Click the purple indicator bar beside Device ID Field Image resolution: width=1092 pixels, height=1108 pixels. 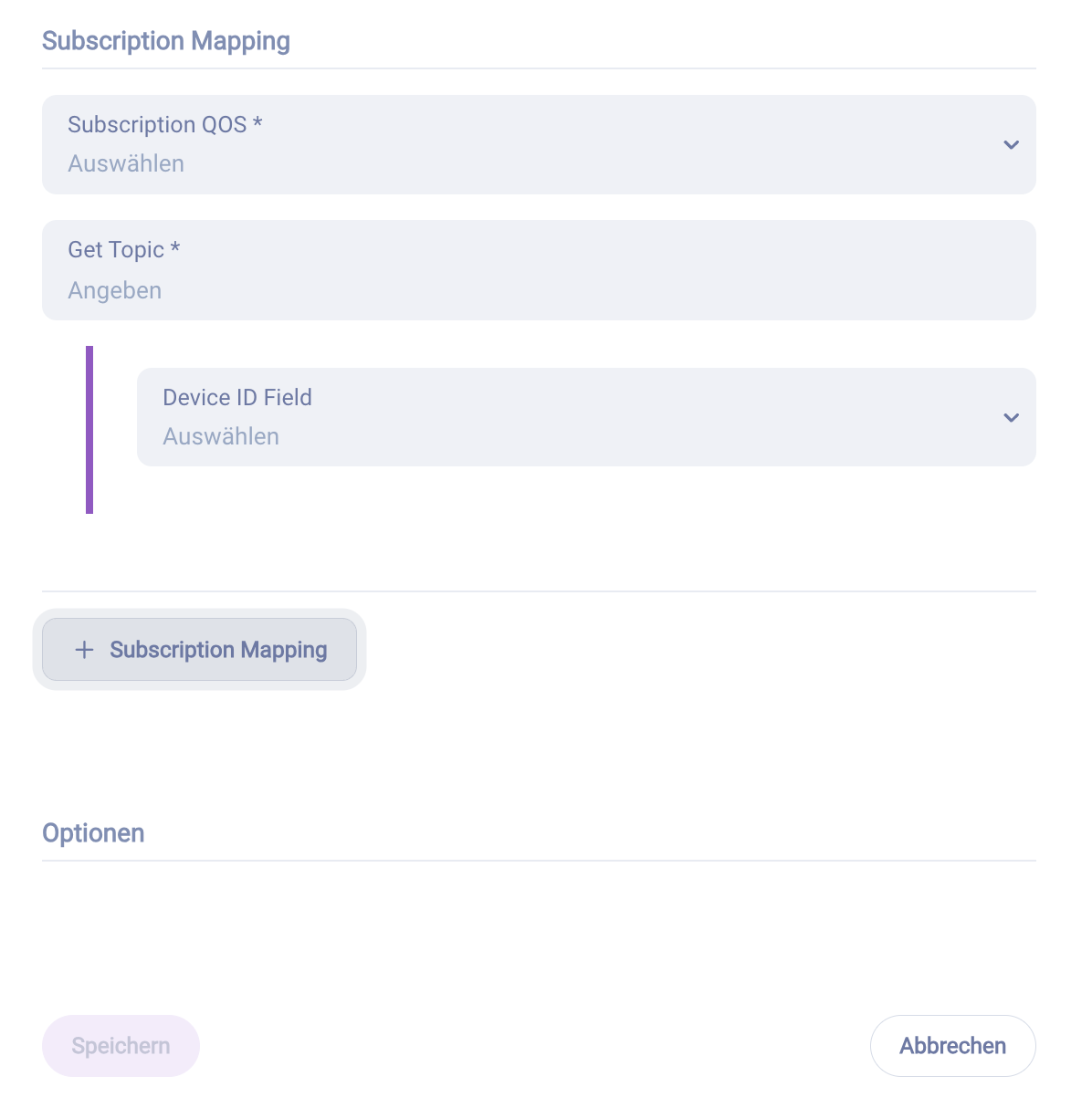pyautogui.click(x=90, y=429)
